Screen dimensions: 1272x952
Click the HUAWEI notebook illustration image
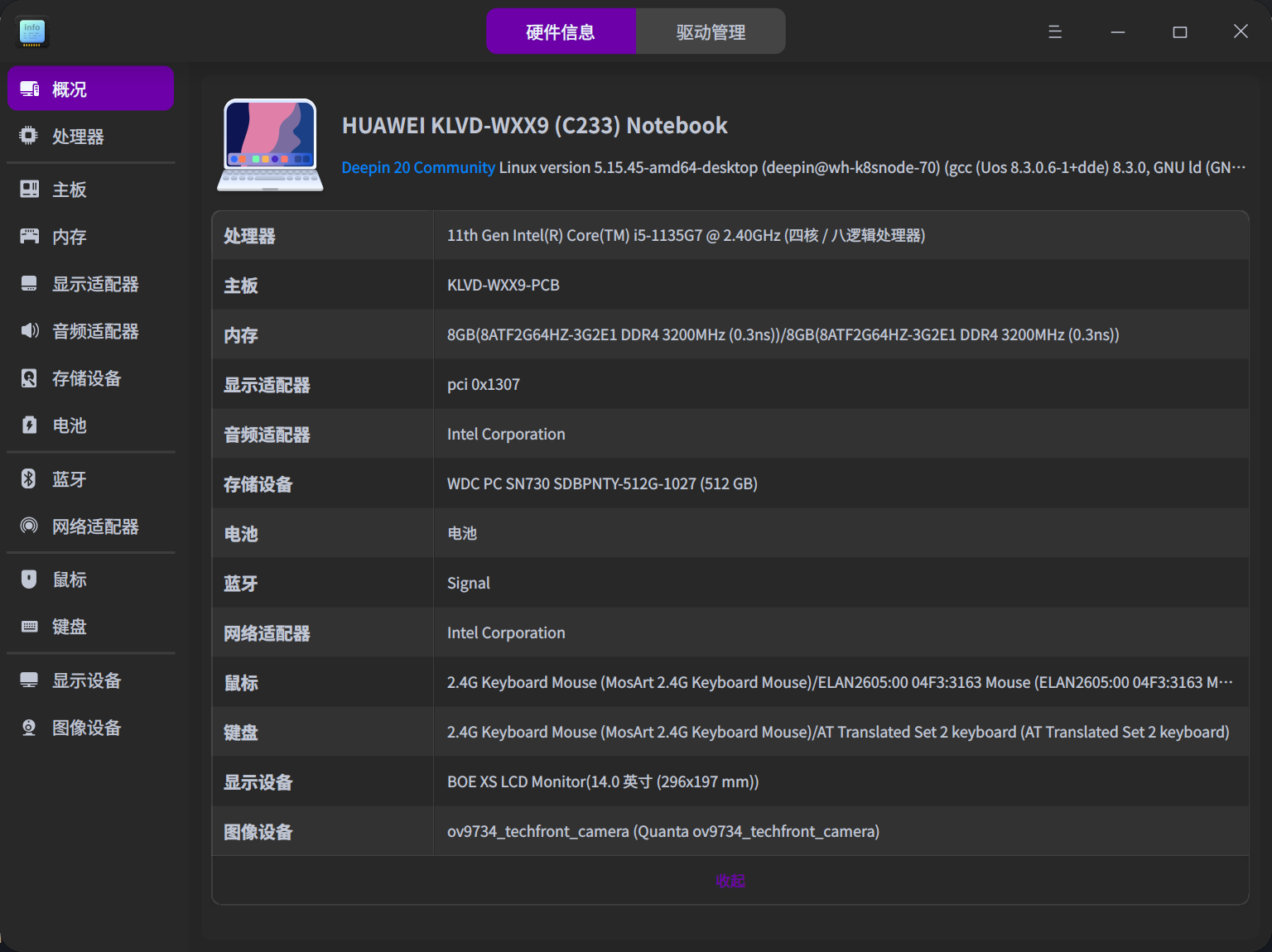(270, 145)
